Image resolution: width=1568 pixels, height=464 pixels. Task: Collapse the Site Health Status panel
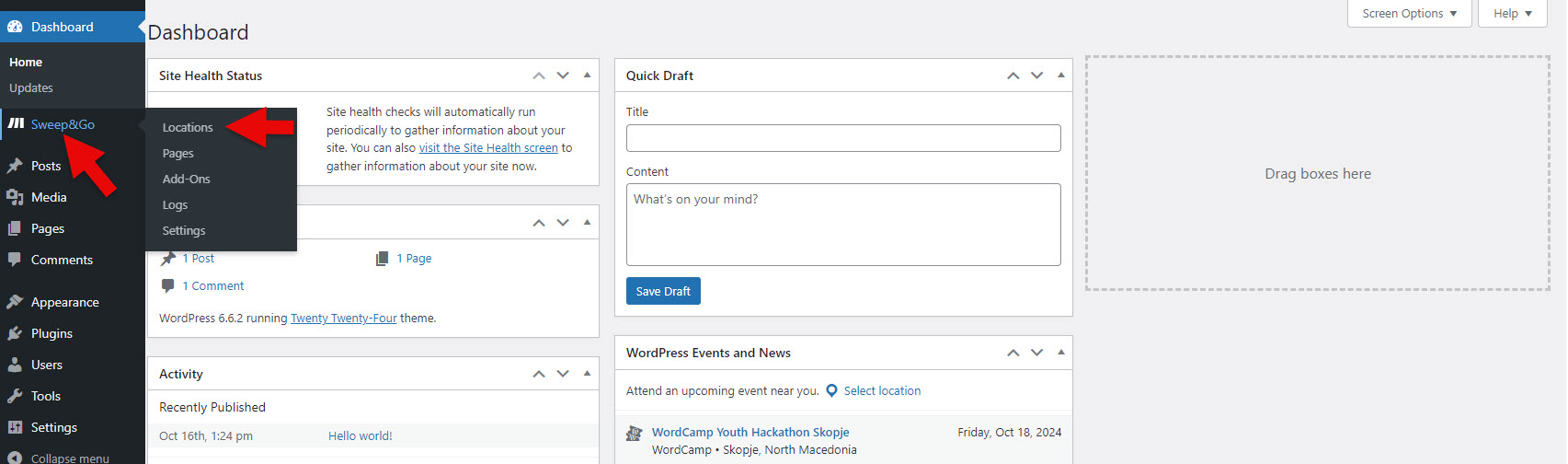(x=587, y=75)
